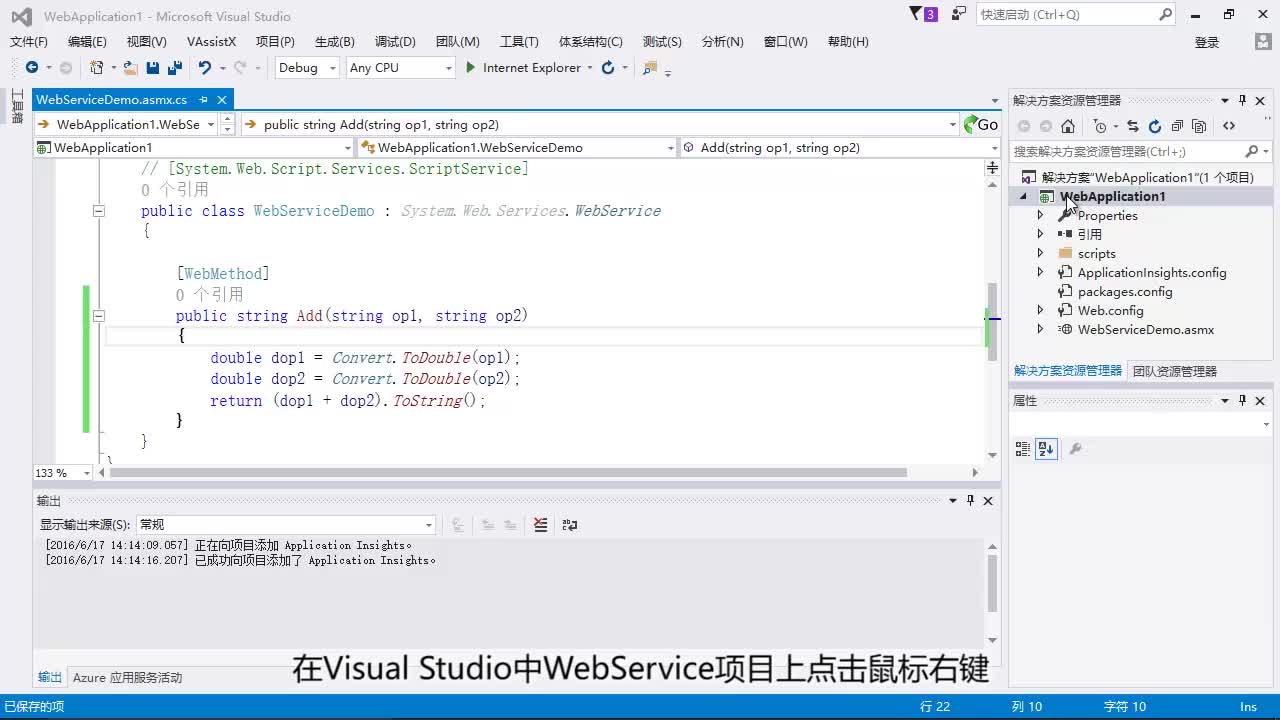The image size is (1280, 720).
Task: Toggle auto-hide pin on Solution Explorer panel
Action: pyautogui.click(x=1242, y=100)
